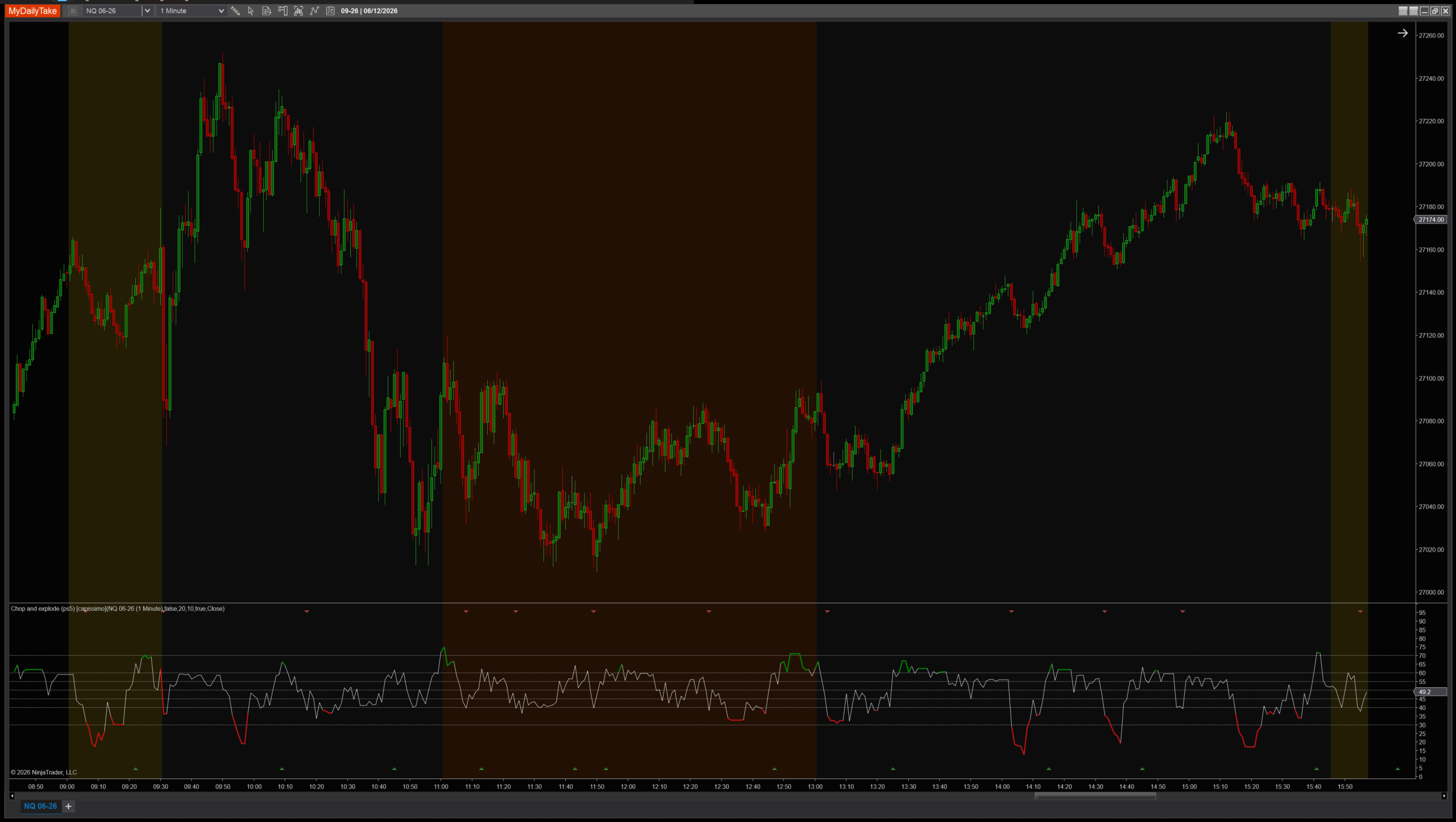Click the 27174.00 current price marker

pos(1431,220)
